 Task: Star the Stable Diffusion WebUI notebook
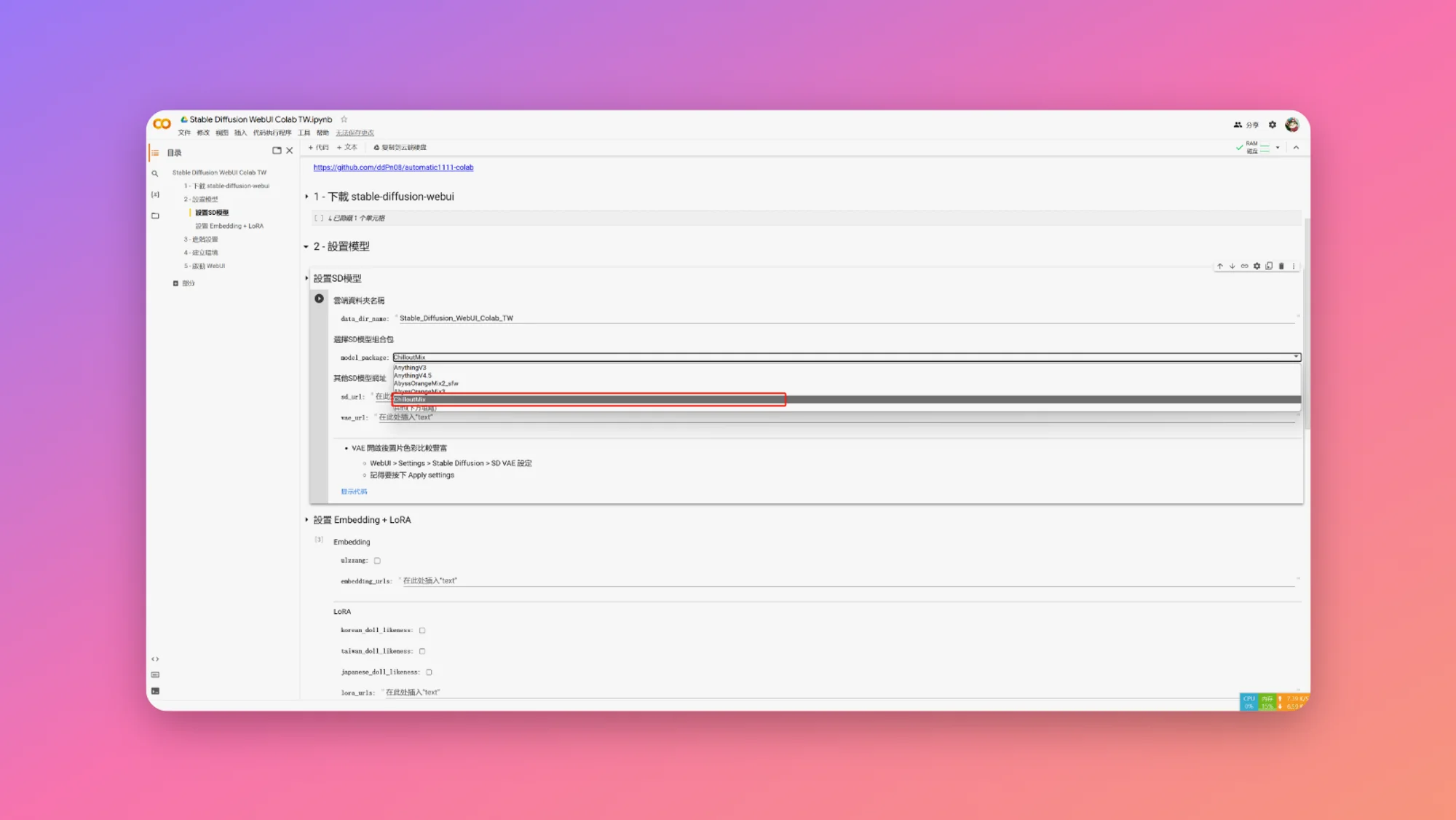click(344, 119)
